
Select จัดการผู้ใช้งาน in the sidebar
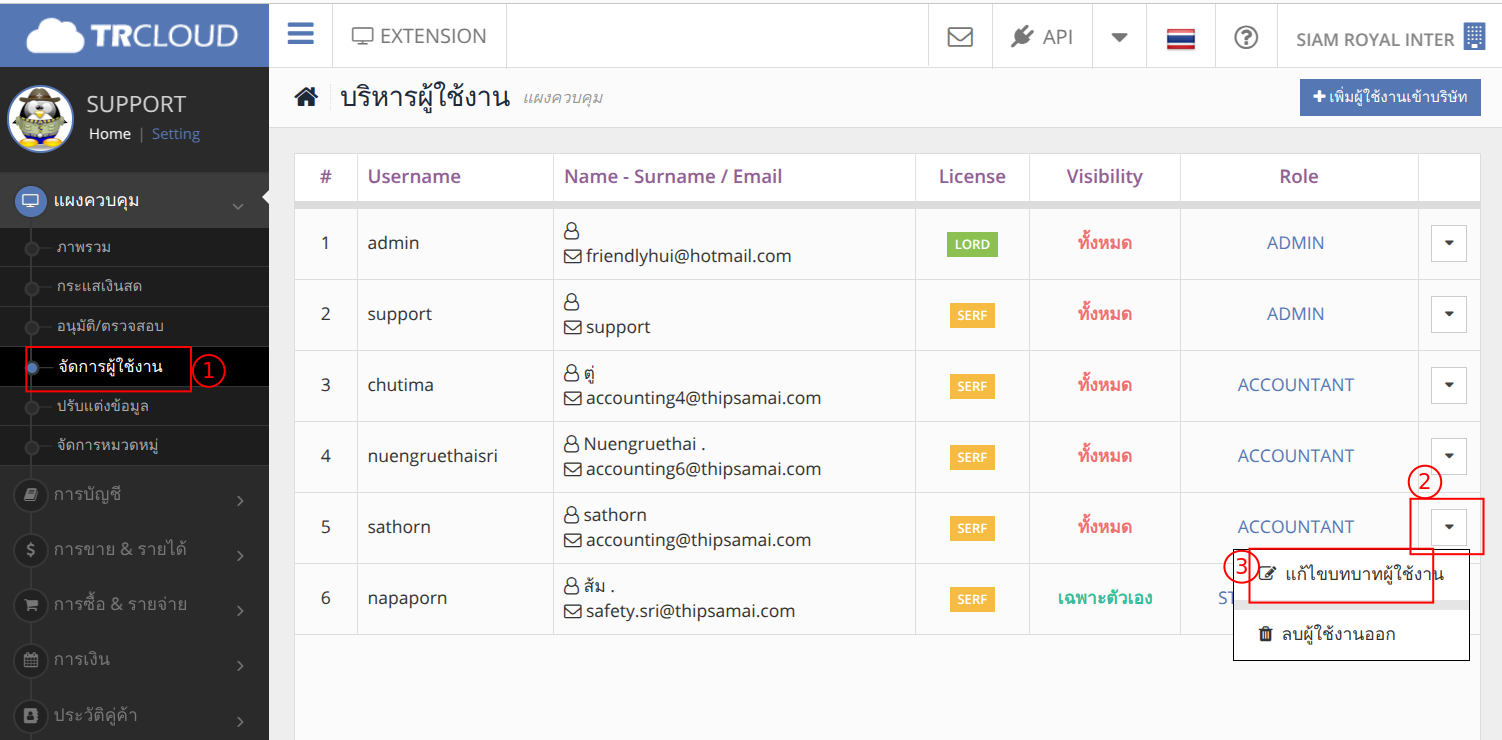tap(109, 367)
